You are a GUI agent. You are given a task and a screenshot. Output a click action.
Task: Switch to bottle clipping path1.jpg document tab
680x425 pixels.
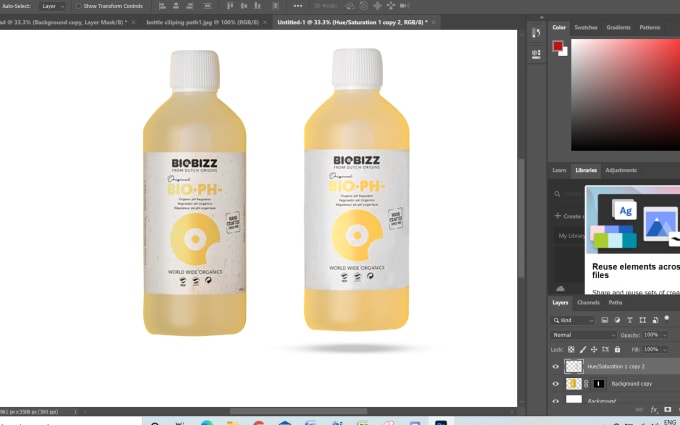(202, 22)
